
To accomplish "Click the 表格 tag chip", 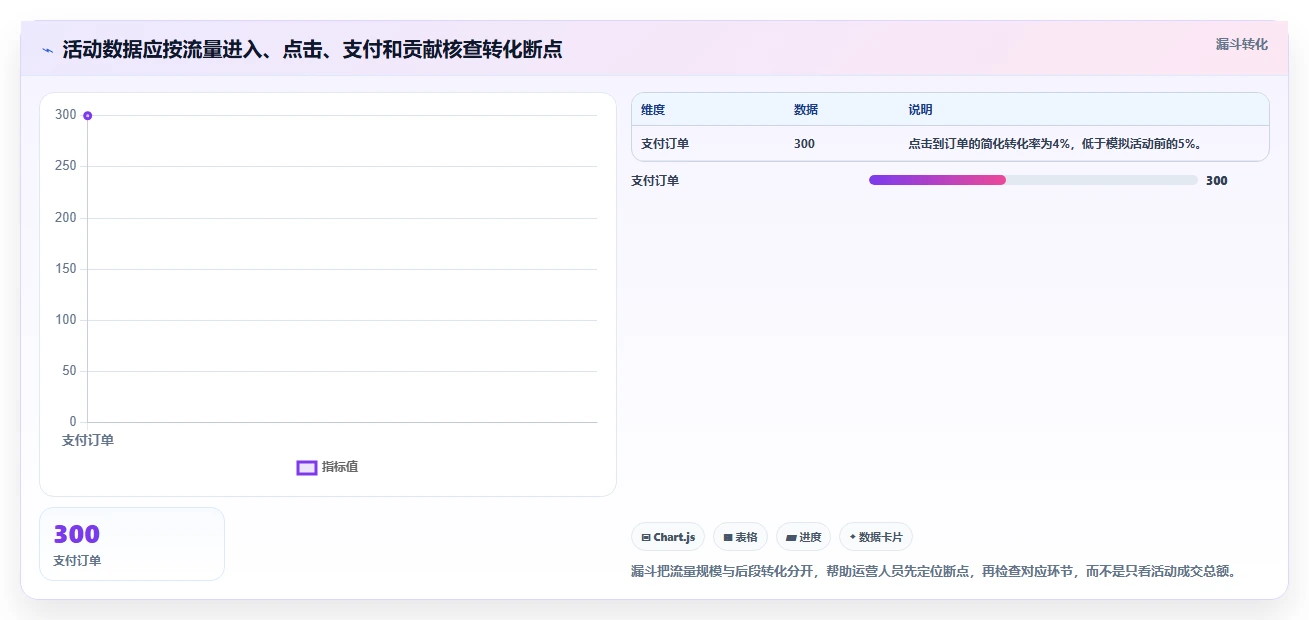I will (x=740, y=537).
